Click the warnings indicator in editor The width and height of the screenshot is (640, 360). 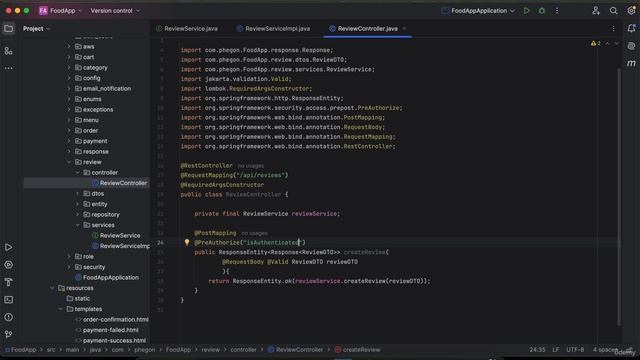click(x=596, y=43)
